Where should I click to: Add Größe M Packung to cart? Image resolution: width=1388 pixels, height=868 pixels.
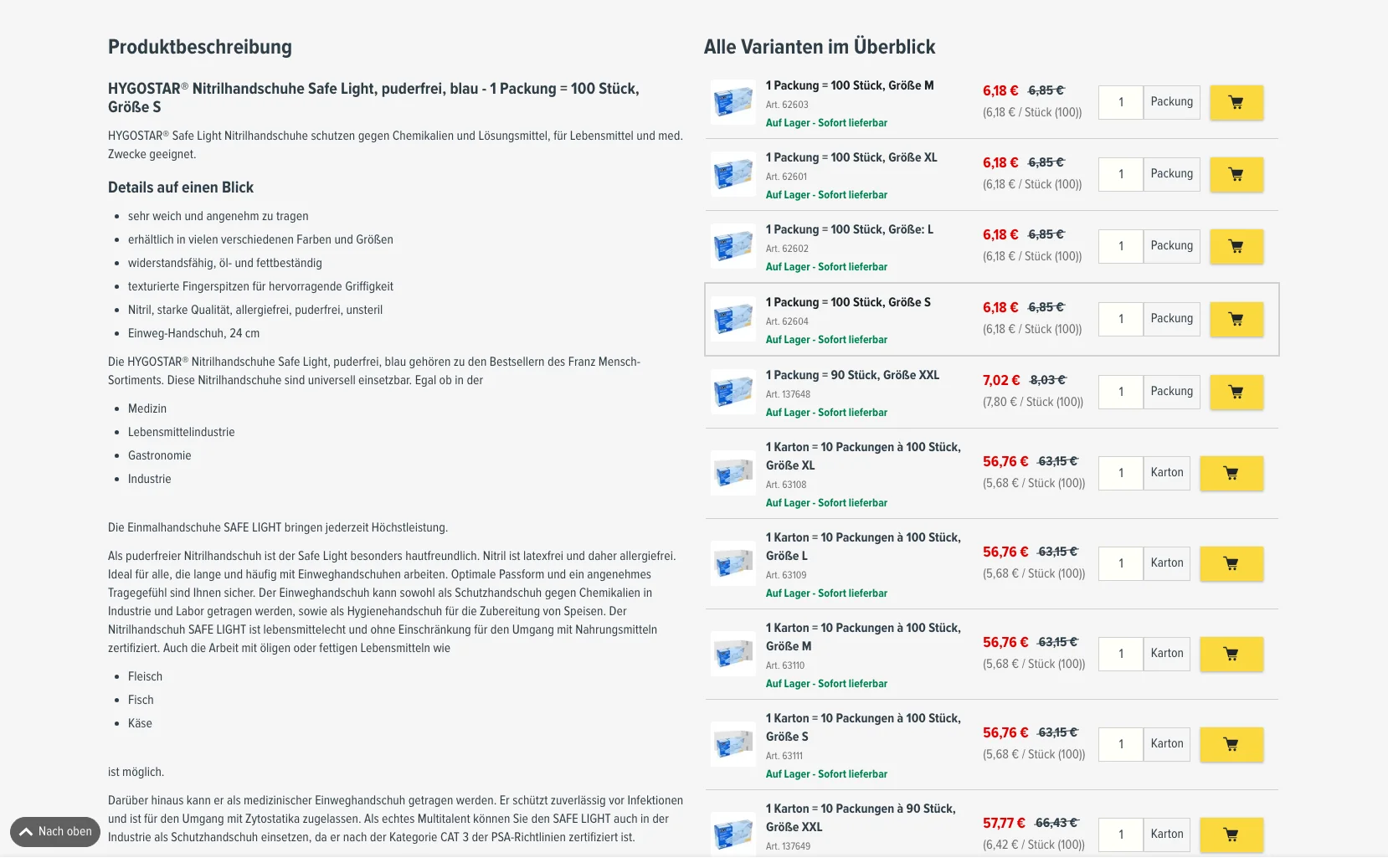pos(1236,102)
